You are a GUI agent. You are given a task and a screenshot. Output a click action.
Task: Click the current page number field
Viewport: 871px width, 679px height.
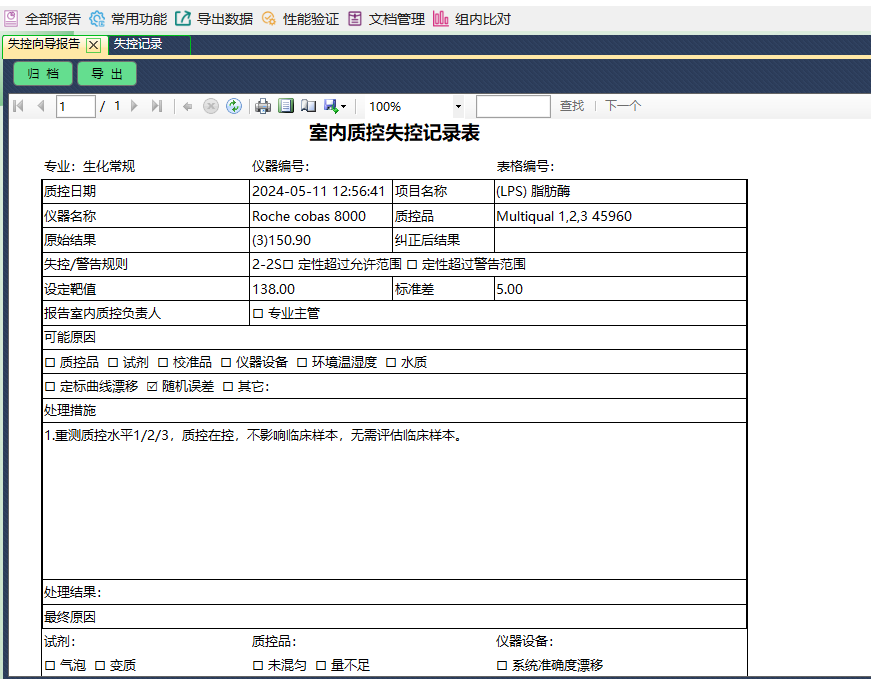(x=75, y=106)
